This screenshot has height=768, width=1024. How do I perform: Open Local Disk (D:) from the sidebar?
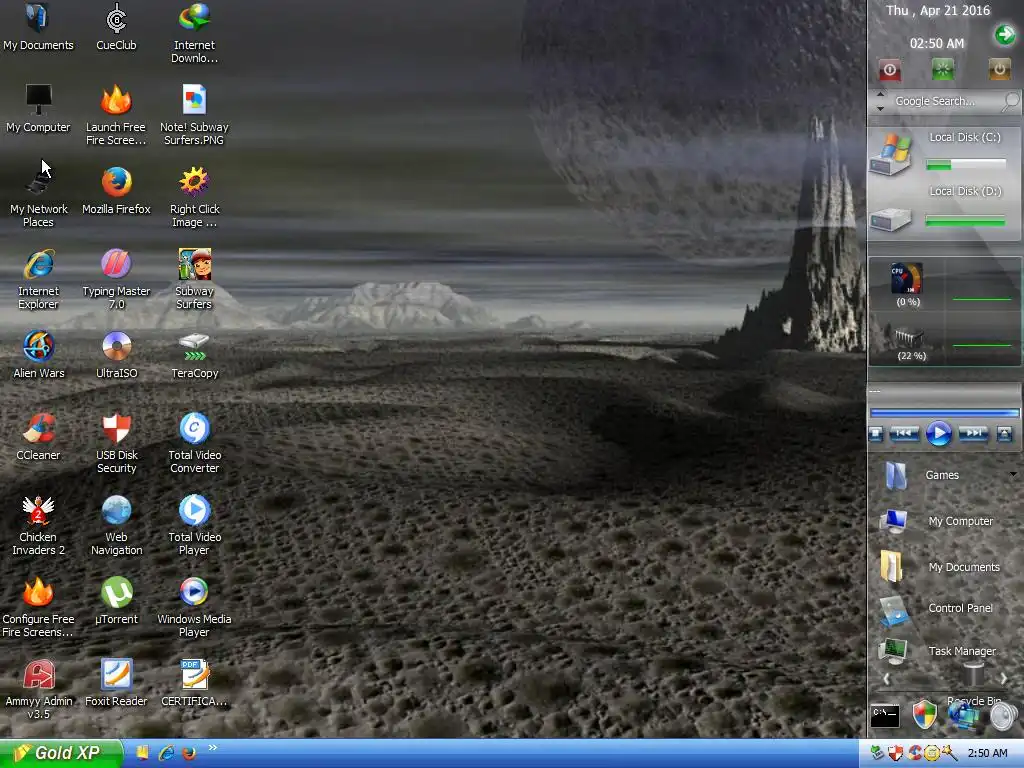coord(891,218)
